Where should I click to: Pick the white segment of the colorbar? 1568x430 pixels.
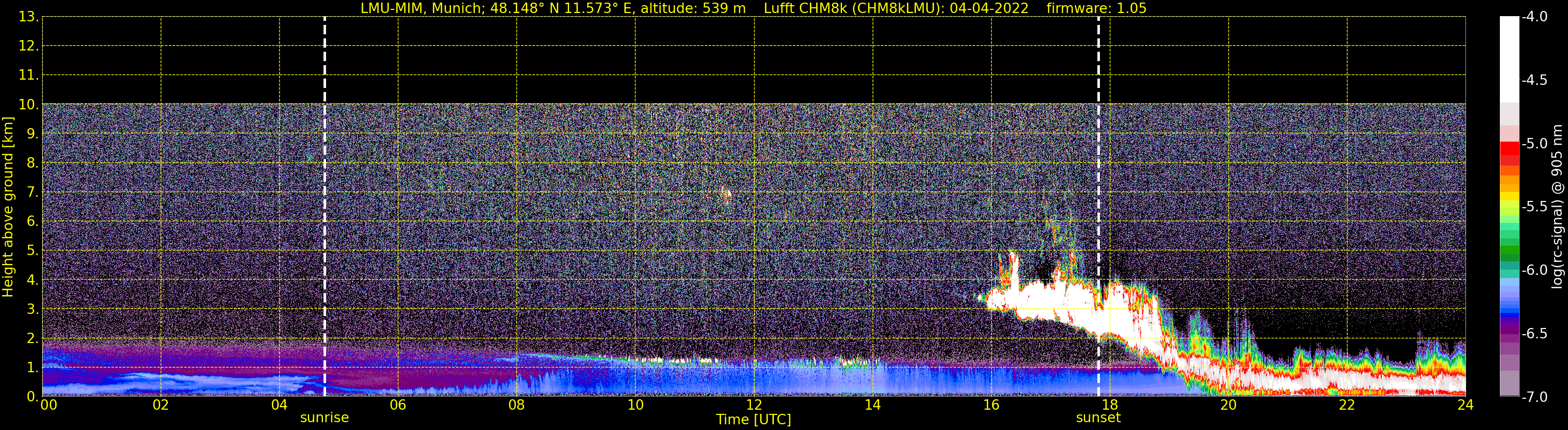[1509, 59]
